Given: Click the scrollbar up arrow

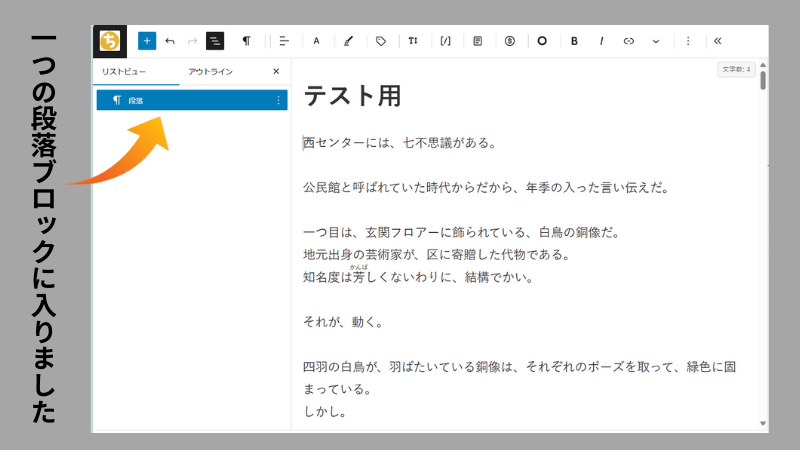Looking at the screenshot, I should point(763,65).
